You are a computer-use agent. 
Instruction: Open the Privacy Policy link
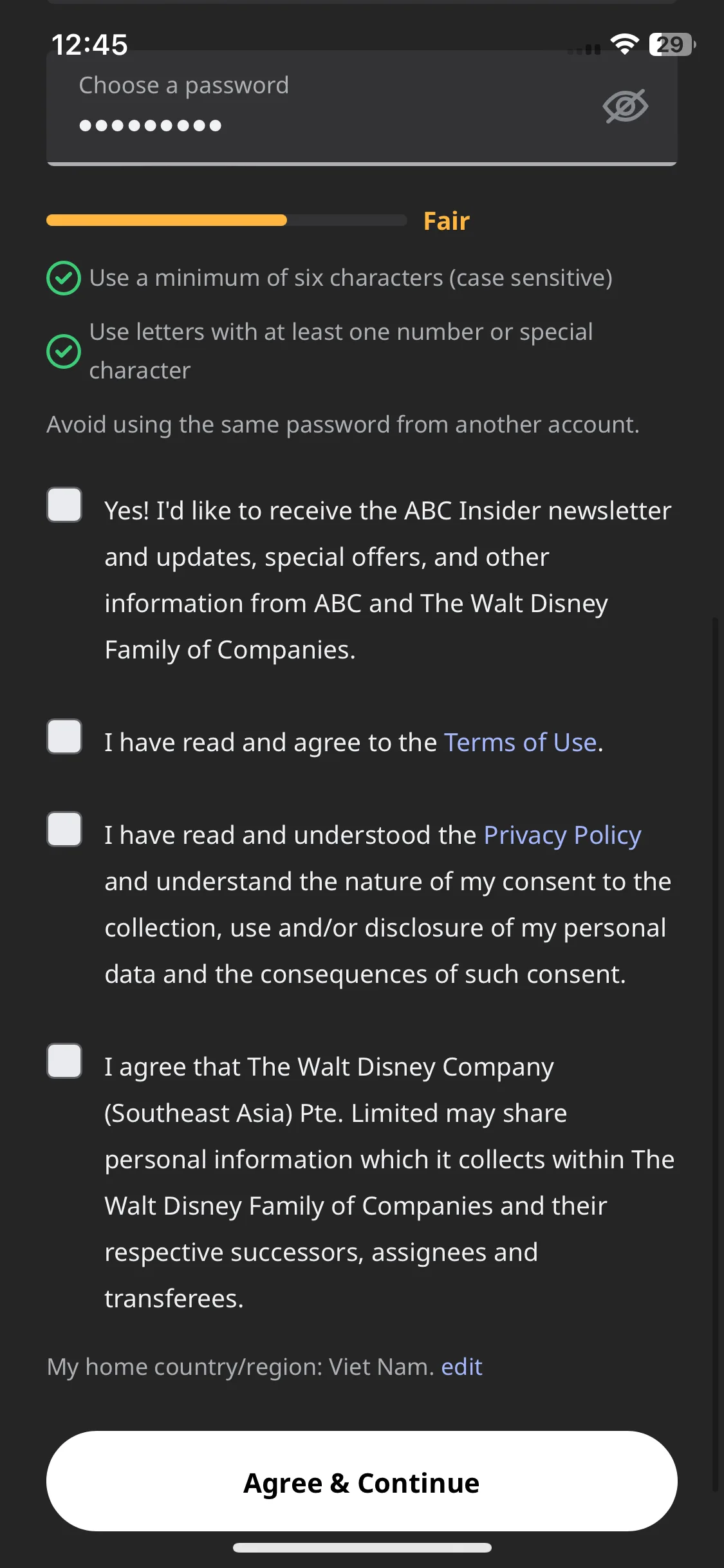tap(562, 835)
